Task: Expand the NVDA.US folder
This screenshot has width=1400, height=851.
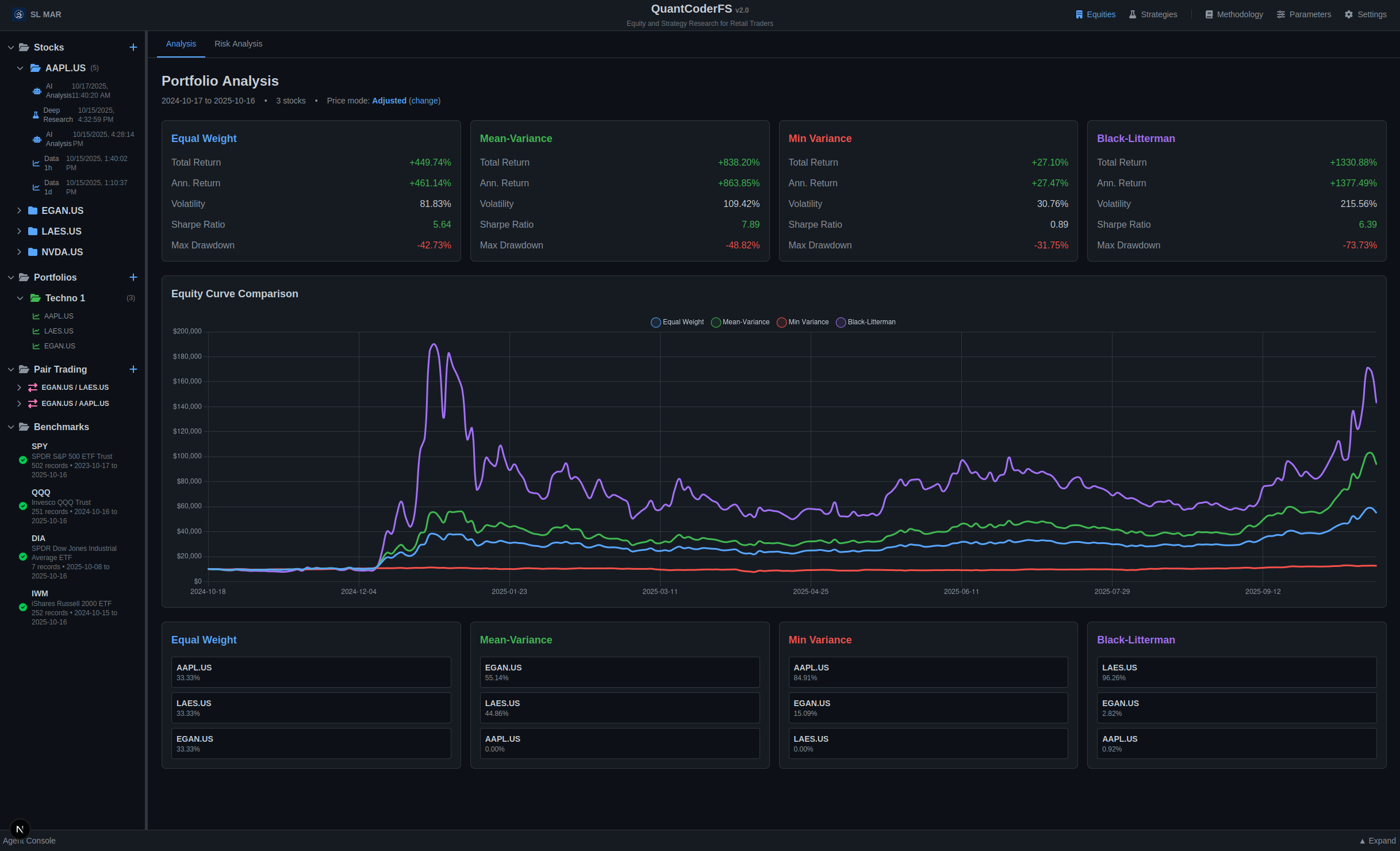Action: tap(19, 252)
